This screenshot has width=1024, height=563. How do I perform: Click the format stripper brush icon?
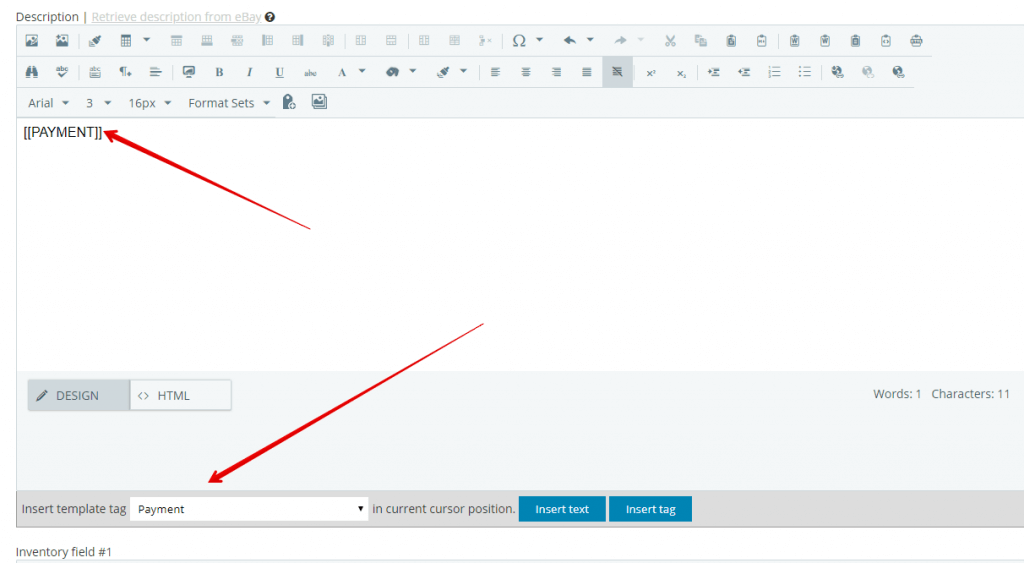(x=95, y=40)
